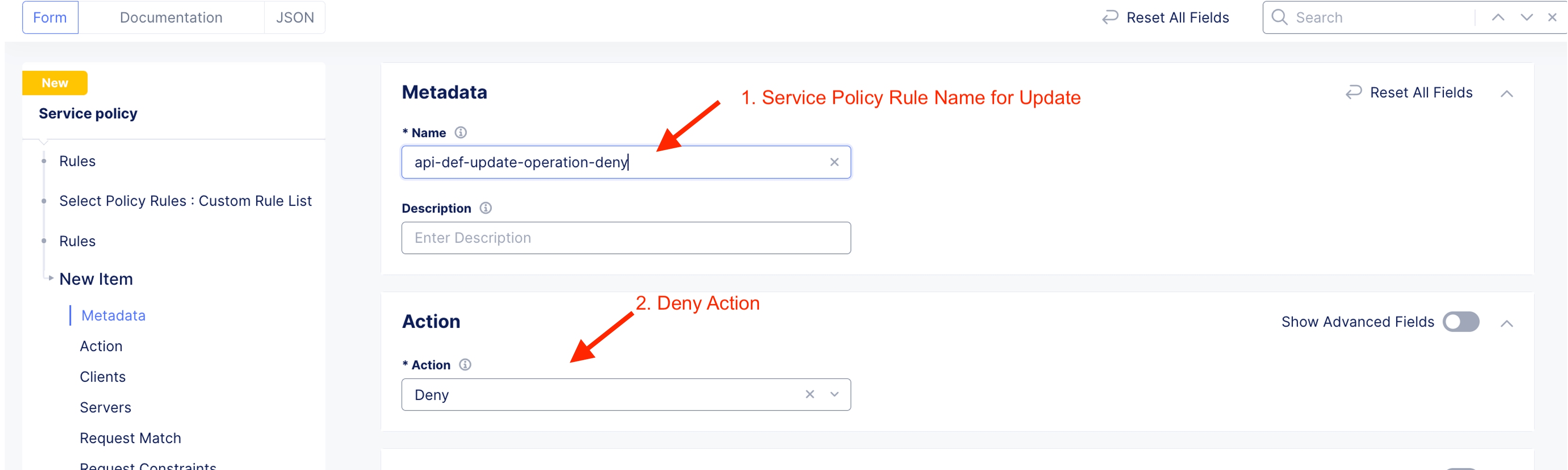Go to next search result arrow
Viewport: 1568px width, 470px height.
point(1526,17)
